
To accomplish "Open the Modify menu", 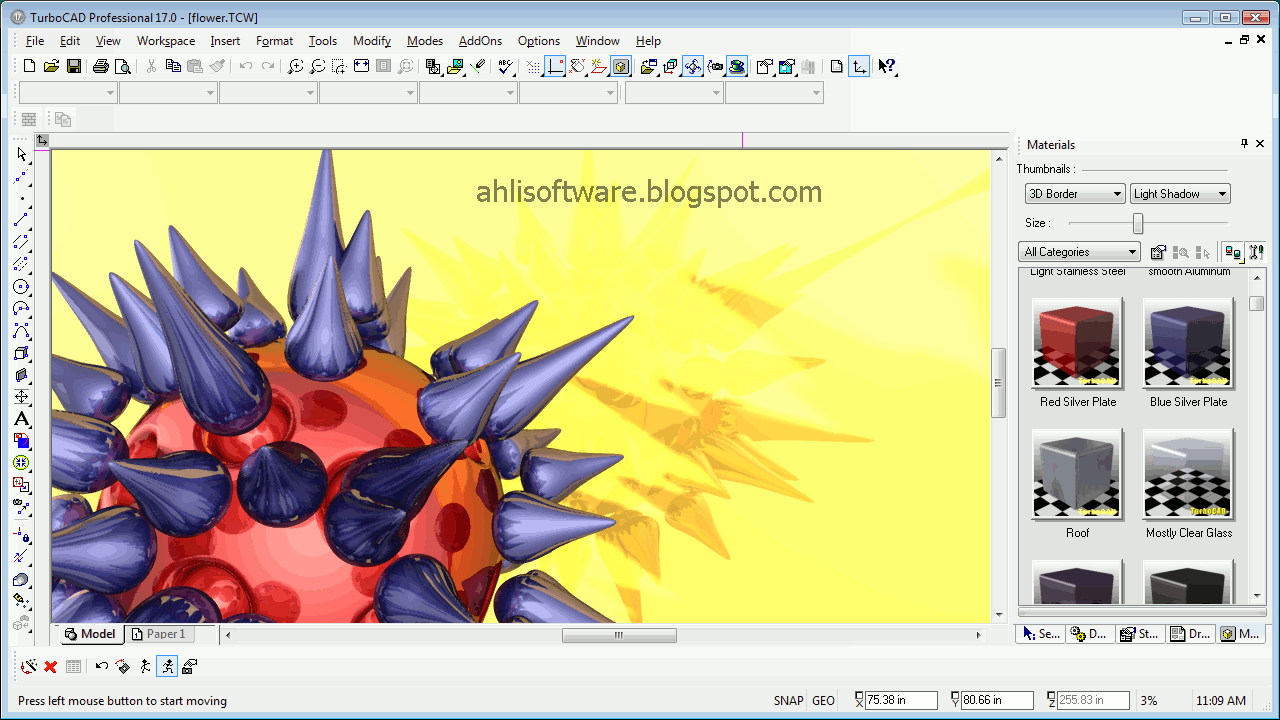I will tap(372, 41).
